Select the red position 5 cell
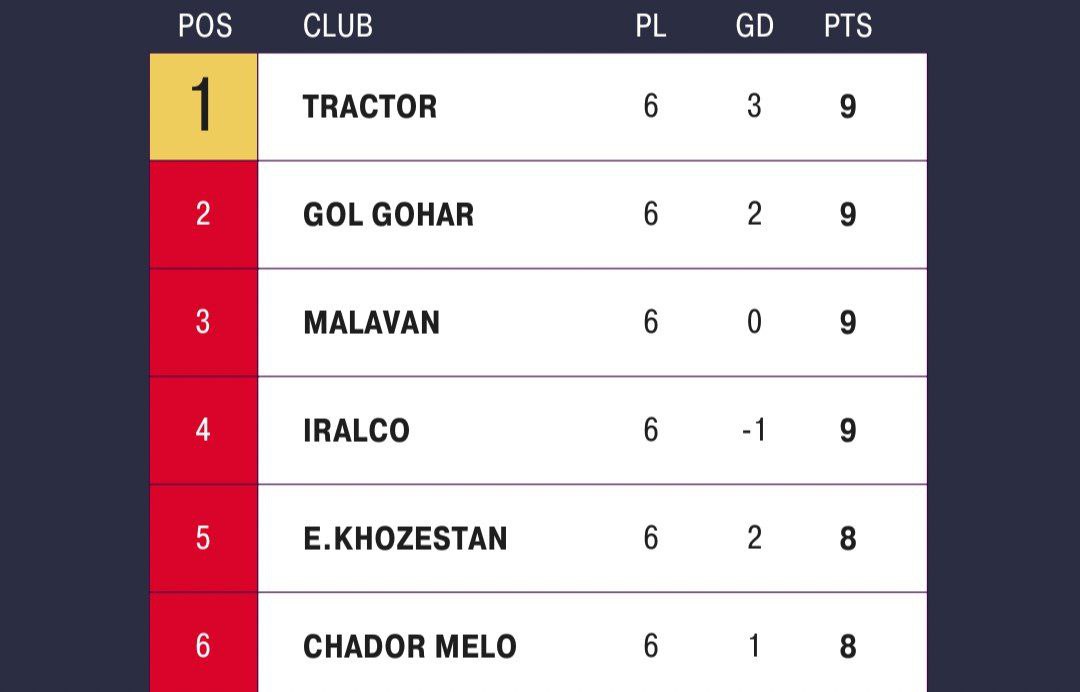Viewport: 1080px width, 692px height. 203,539
